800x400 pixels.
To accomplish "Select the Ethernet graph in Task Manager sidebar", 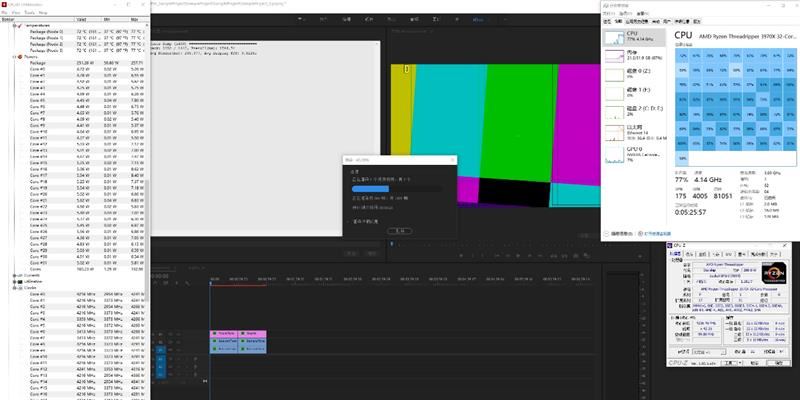I will 634,132.
